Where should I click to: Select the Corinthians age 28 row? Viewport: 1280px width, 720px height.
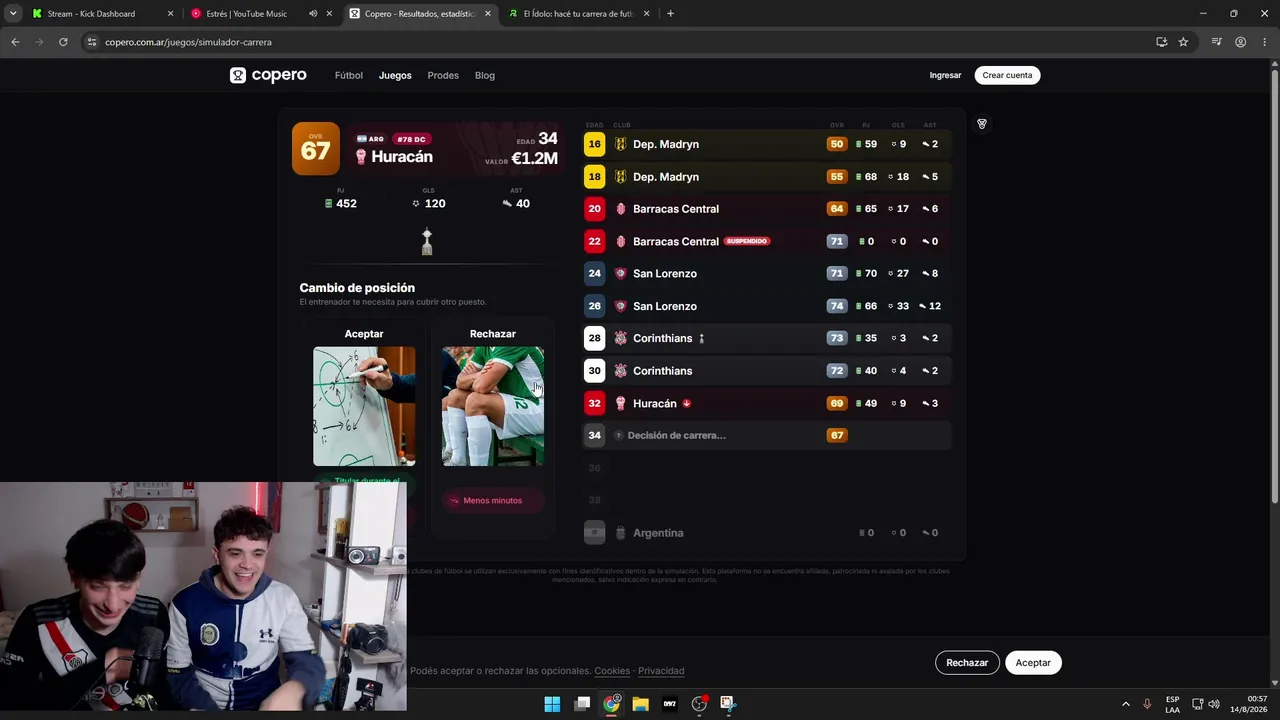766,338
